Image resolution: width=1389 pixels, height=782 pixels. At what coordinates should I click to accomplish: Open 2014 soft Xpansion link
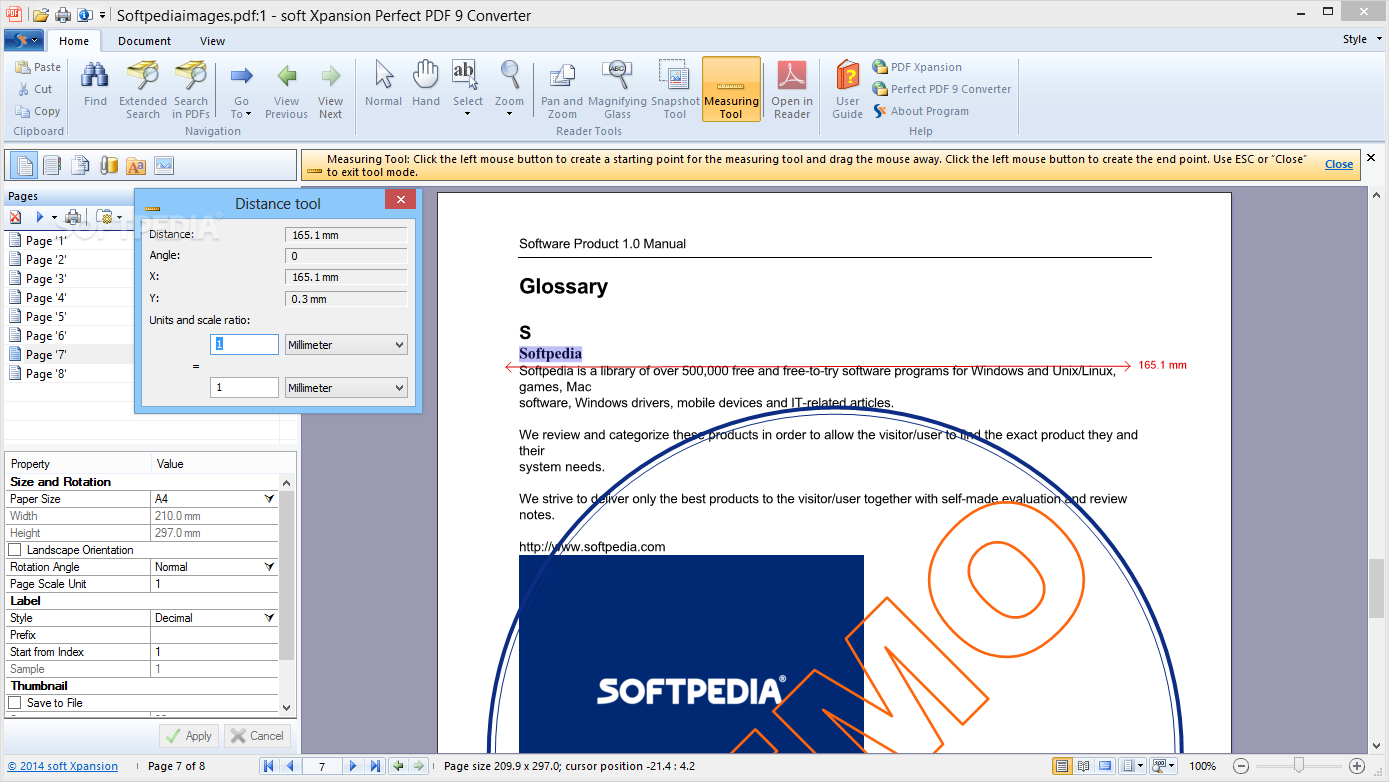click(x=63, y=766)
